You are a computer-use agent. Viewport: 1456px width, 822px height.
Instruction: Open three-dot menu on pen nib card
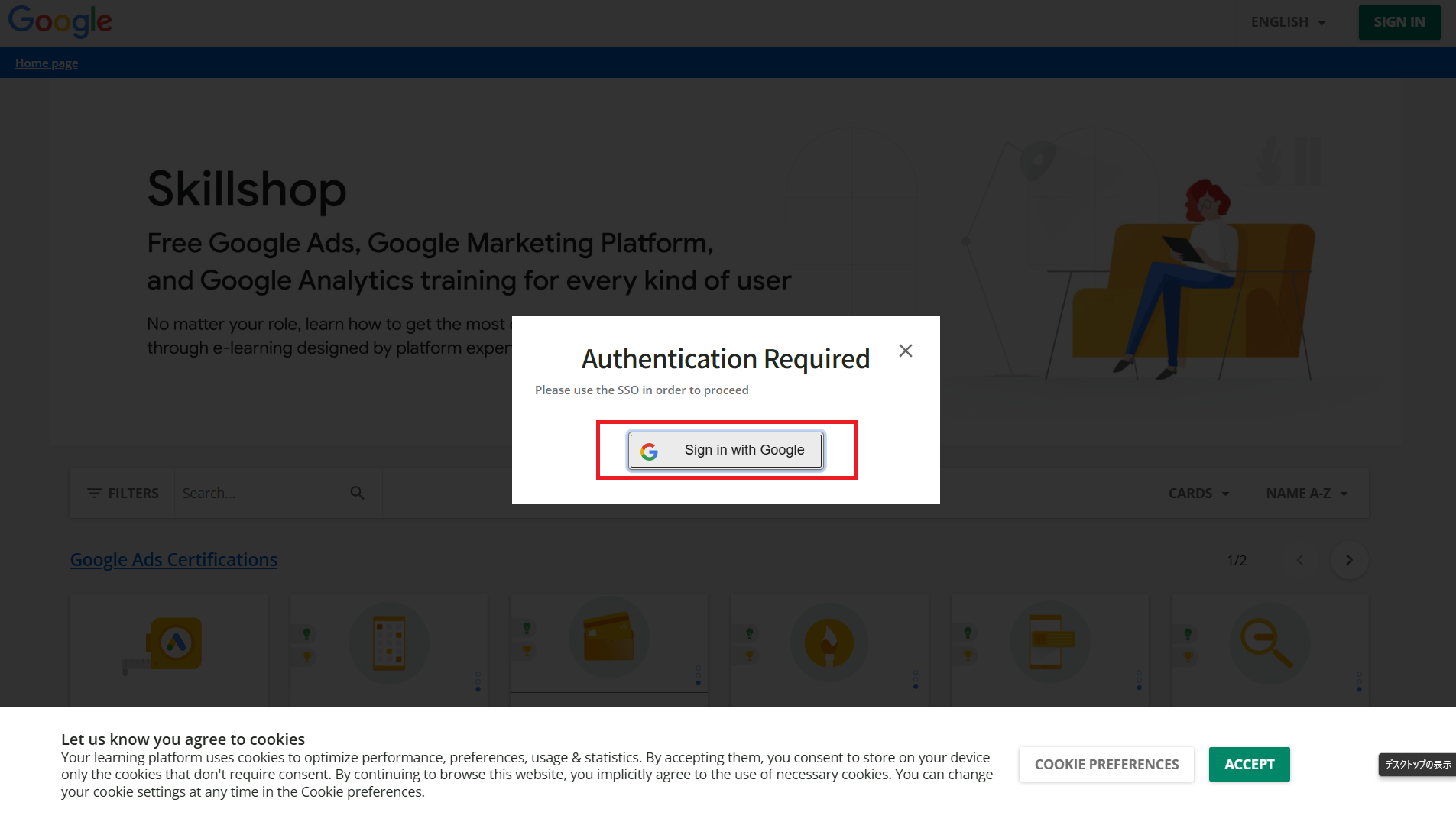click(x=916, y=678)
